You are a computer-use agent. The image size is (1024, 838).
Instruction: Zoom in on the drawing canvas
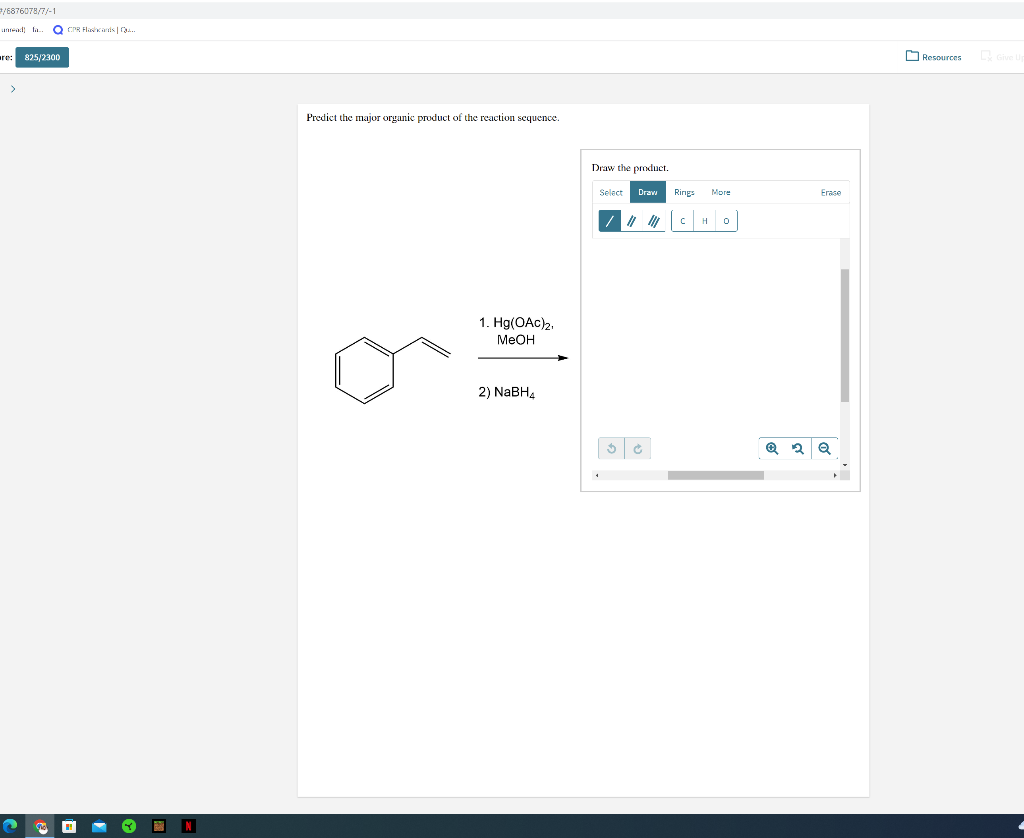(x=771, y=448)
